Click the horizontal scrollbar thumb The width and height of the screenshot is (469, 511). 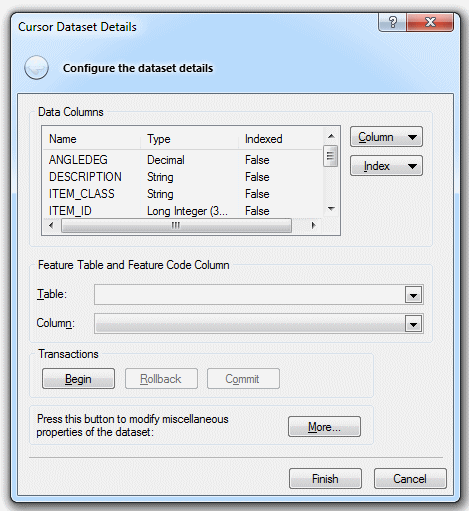(x=176, y=226)
